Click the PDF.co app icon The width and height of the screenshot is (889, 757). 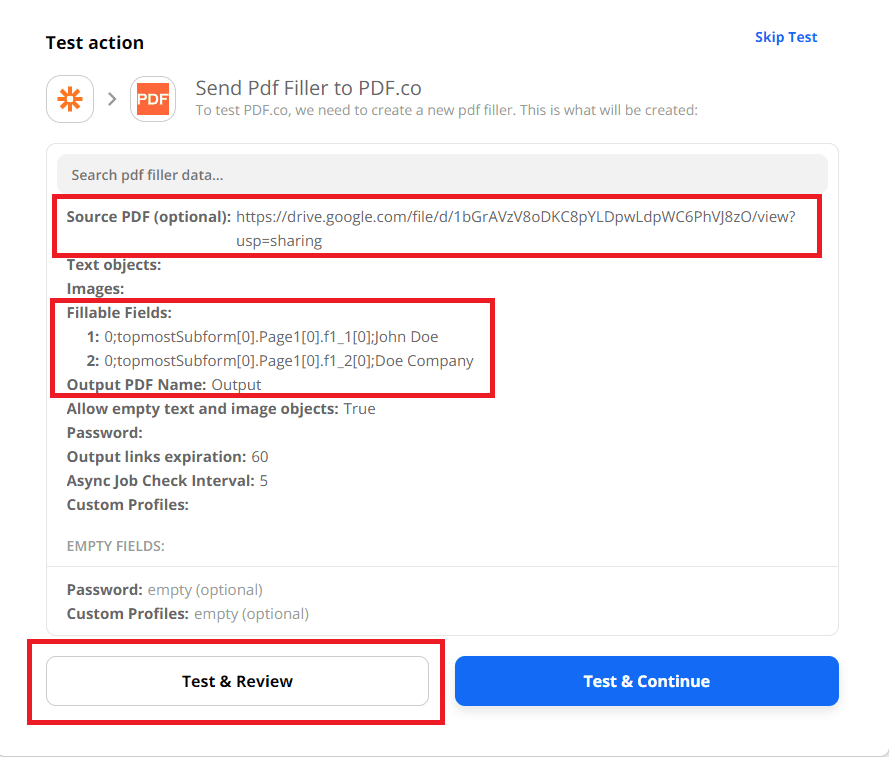click(x=152, y=99)
